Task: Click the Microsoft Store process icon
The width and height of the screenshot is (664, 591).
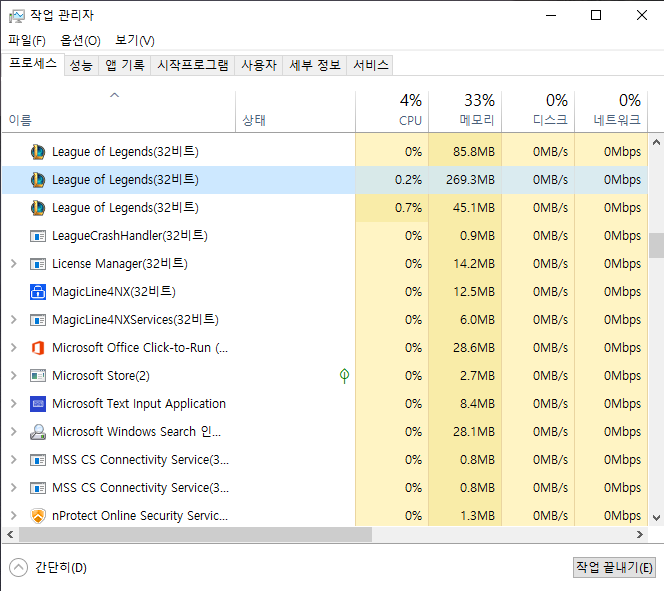Action: (x=38, y=376)
